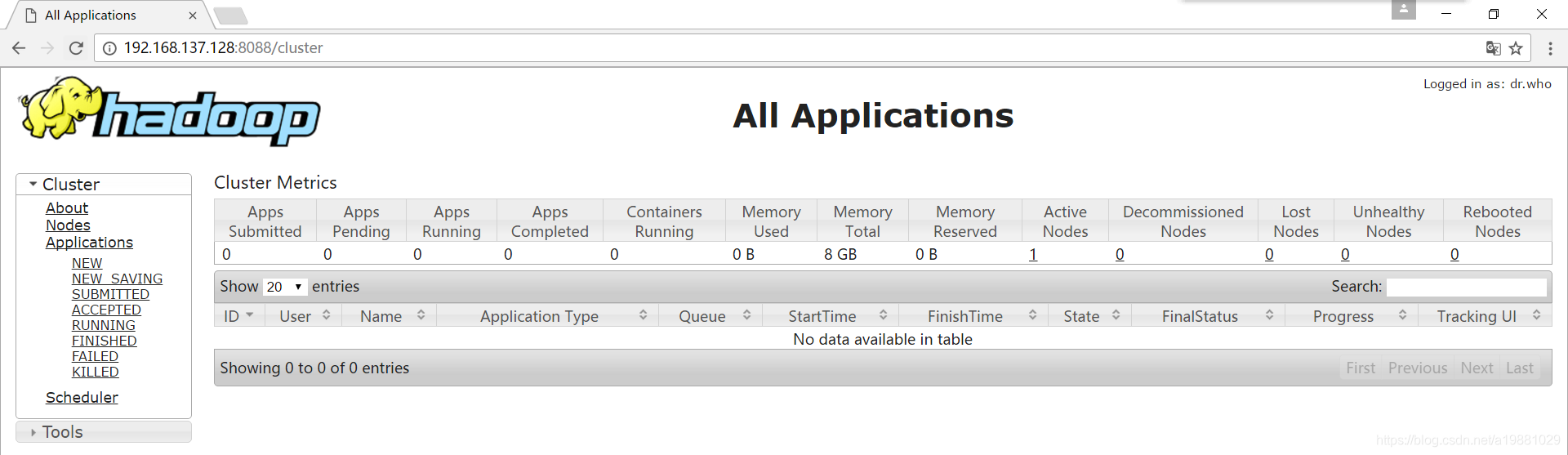Image resolution: width=1568 pixels, height=455 pixels.
Task: Open the Applications link
Action: [89, 243]
